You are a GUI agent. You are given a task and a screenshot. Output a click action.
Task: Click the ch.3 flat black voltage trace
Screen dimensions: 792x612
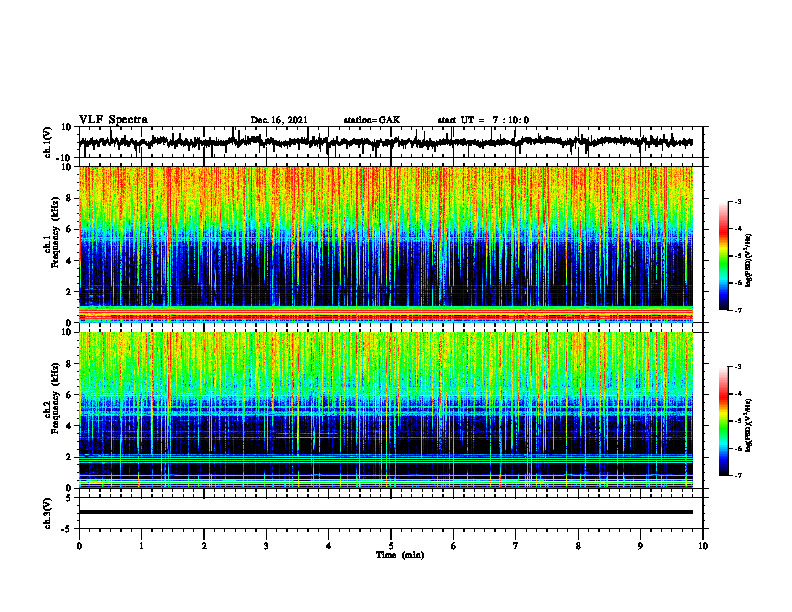point(385,512)
